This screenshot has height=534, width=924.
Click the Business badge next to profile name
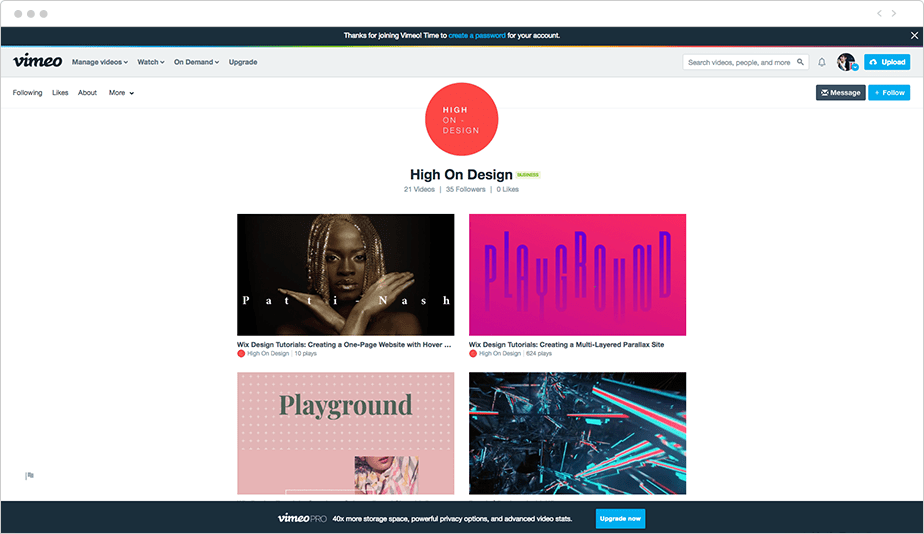[528, 174]
